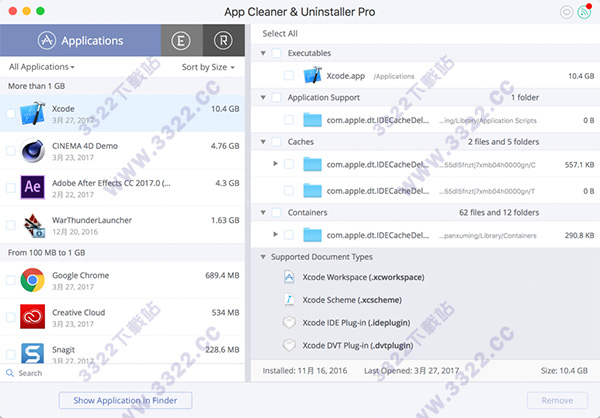Collapse the Containers section
Image resolution: width=600 pixels, height=418 pixels.
[263, 212]
